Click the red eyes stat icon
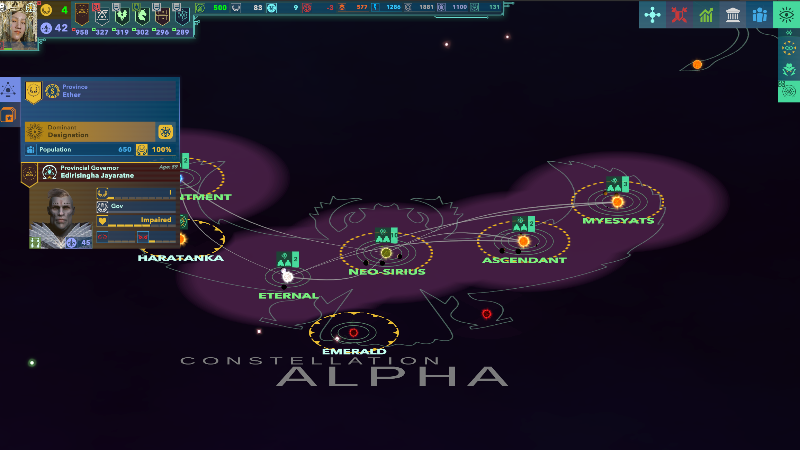This screenshot has width=800, height=450. pyautogui.click(x=143, y=237)
